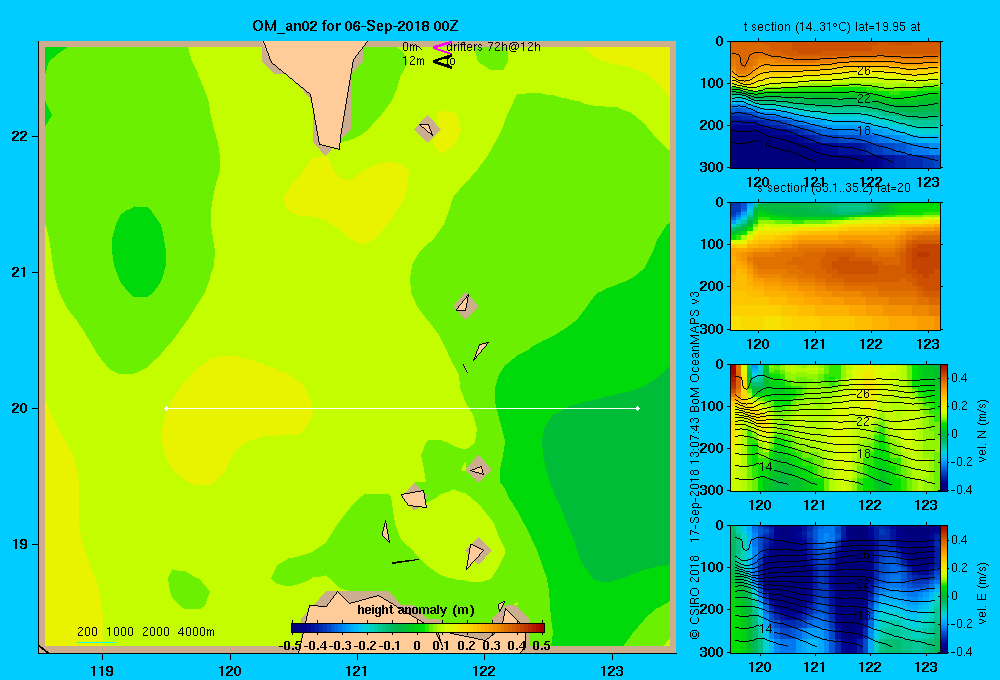Screen dimensions: 1000x680
Task: Select the west endpoint diamond of the white transect line
Action: tap(166, 408)
